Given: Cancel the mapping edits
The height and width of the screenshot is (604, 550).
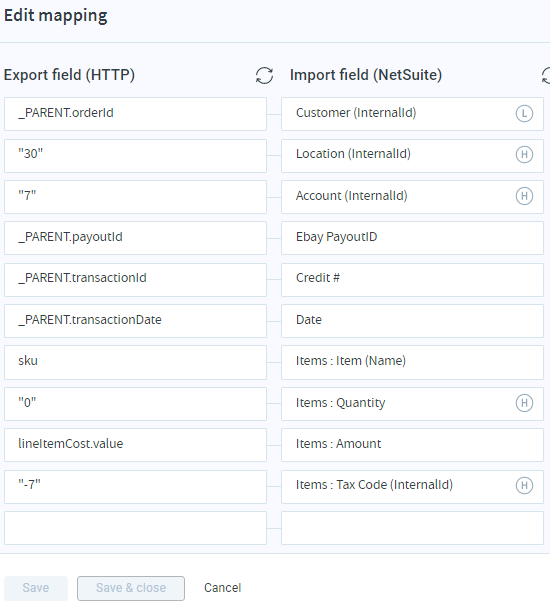Looking at the screenshot, I should (223, 588).
